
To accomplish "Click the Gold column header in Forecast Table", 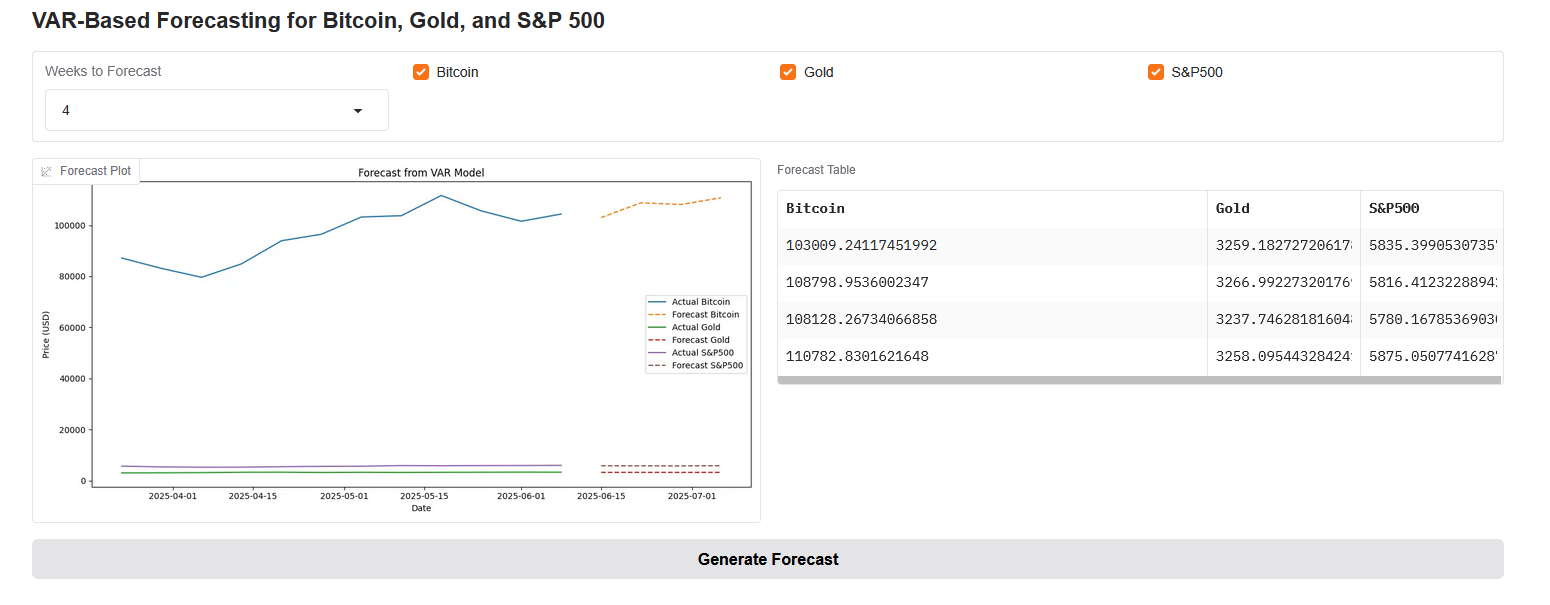I will 1232,209.
